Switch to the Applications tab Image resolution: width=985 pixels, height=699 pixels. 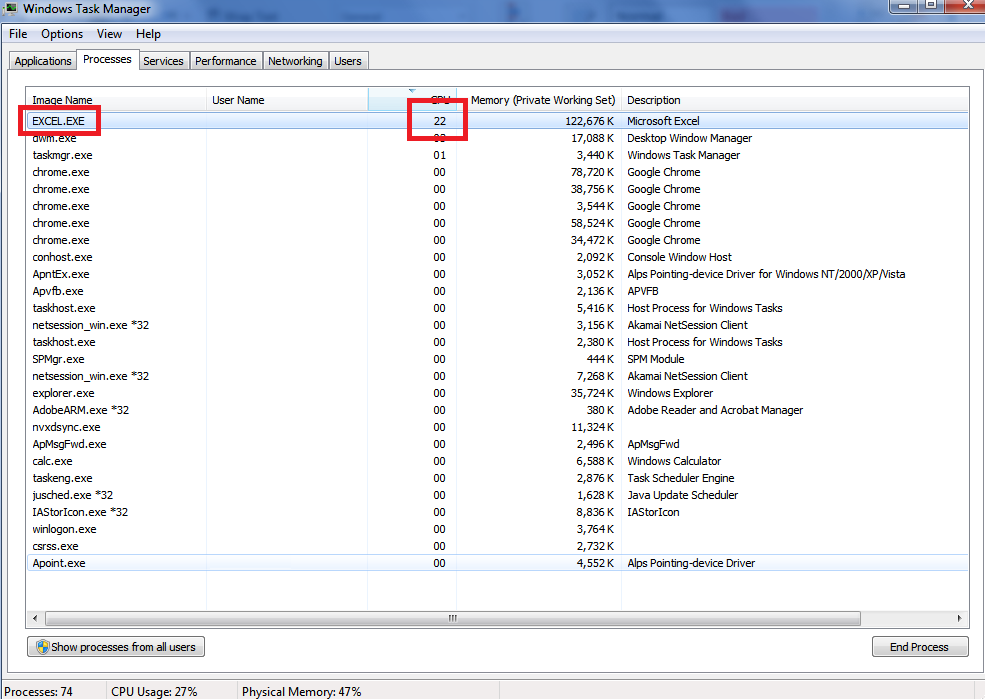(x=43, y=61)
